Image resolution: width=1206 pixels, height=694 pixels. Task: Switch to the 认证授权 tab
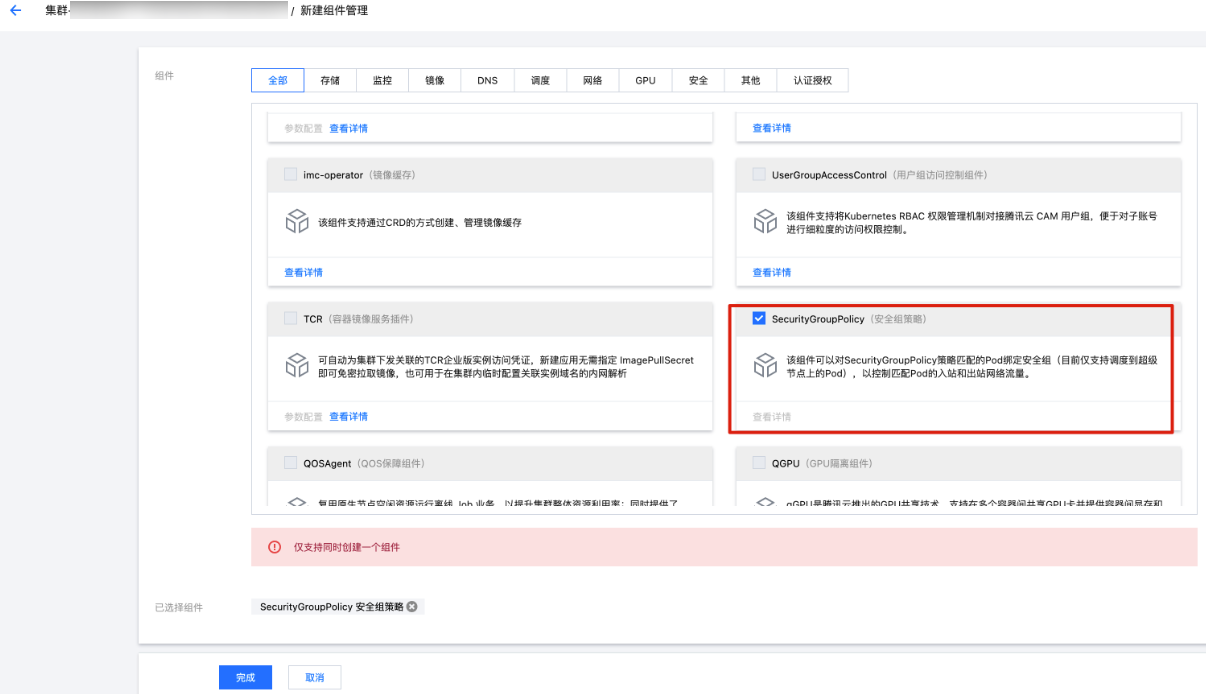813,81
